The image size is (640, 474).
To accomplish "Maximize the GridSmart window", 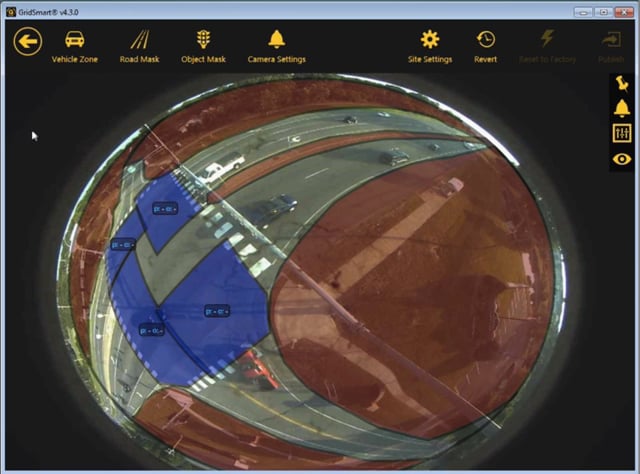I will pos(604,12).
